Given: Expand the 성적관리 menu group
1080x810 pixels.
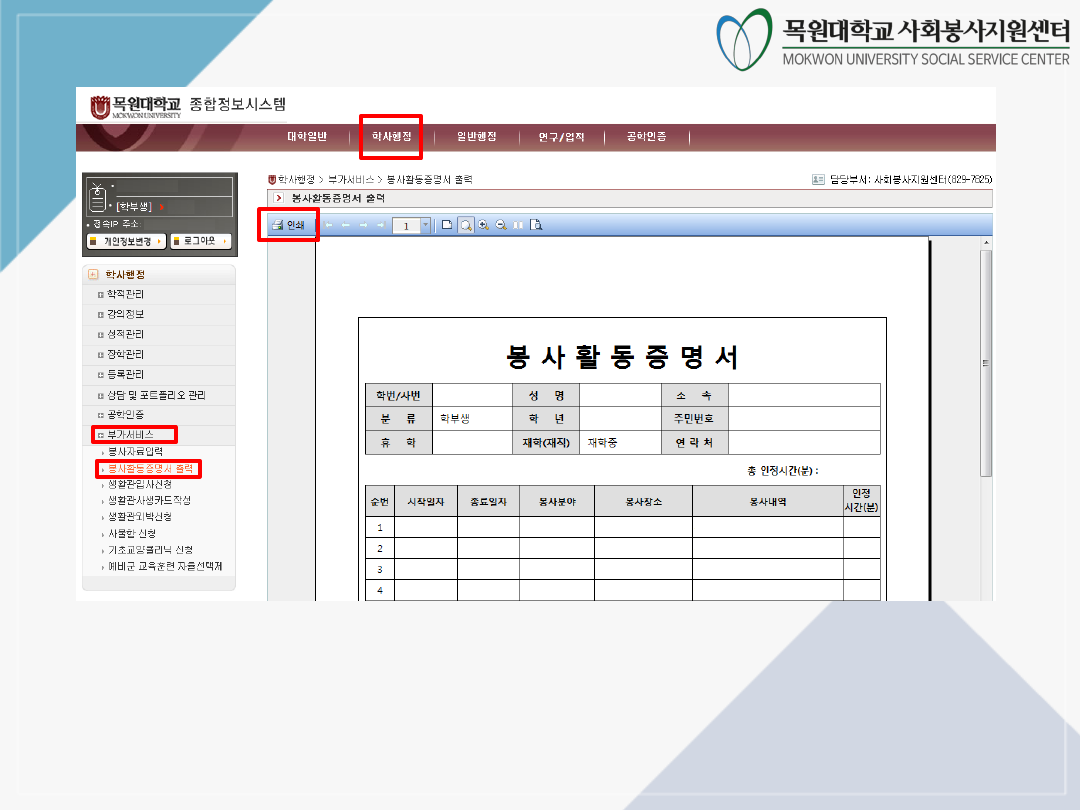Looking at the screenshot, I should (125, 334).
